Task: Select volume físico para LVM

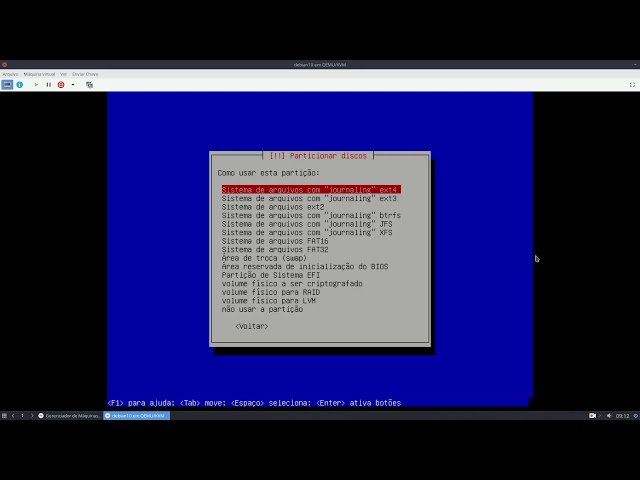Action: (x=269, y=301)
